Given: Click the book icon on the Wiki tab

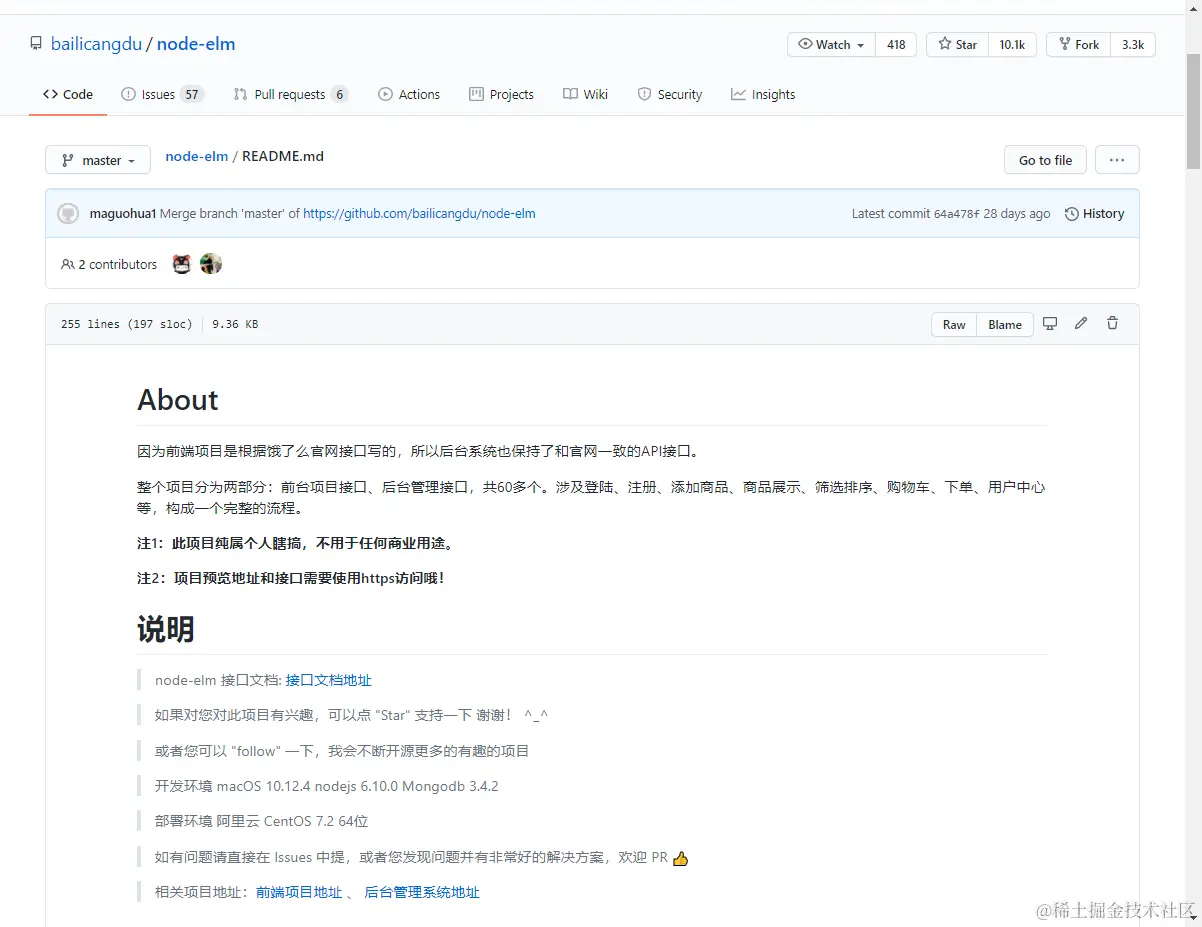Looking at the screenshot, I should click(570, 94).
